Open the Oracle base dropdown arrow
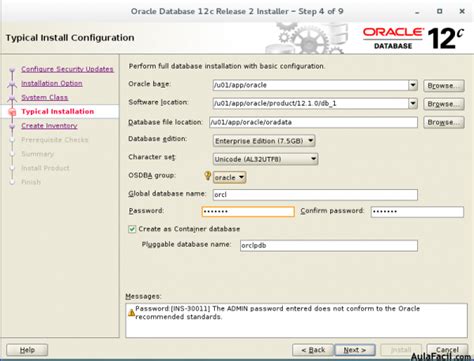The image size is (474, 361). tap(413, 85)
